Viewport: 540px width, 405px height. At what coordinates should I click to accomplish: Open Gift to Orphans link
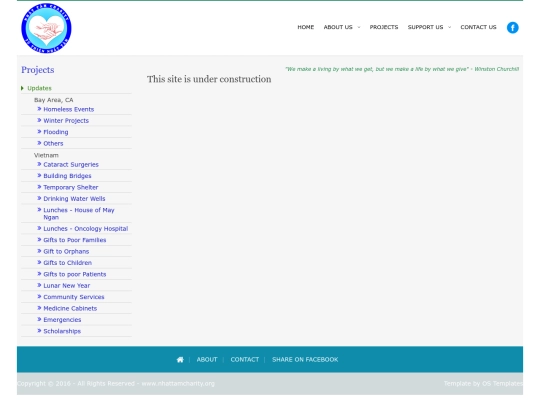66,251
